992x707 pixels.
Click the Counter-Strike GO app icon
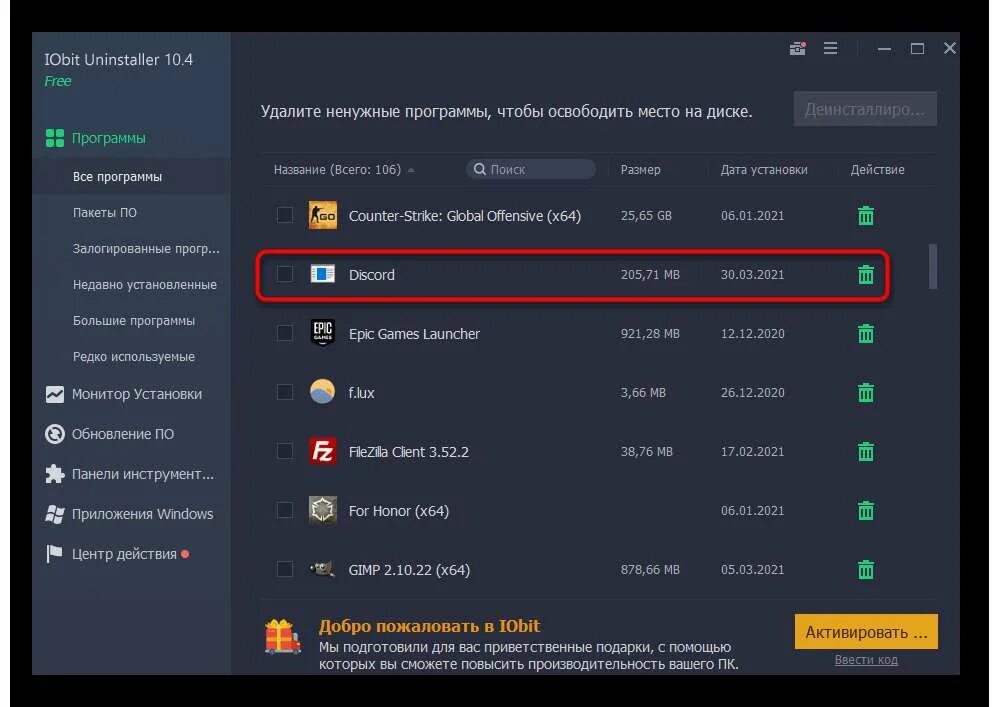click(323, 216)
